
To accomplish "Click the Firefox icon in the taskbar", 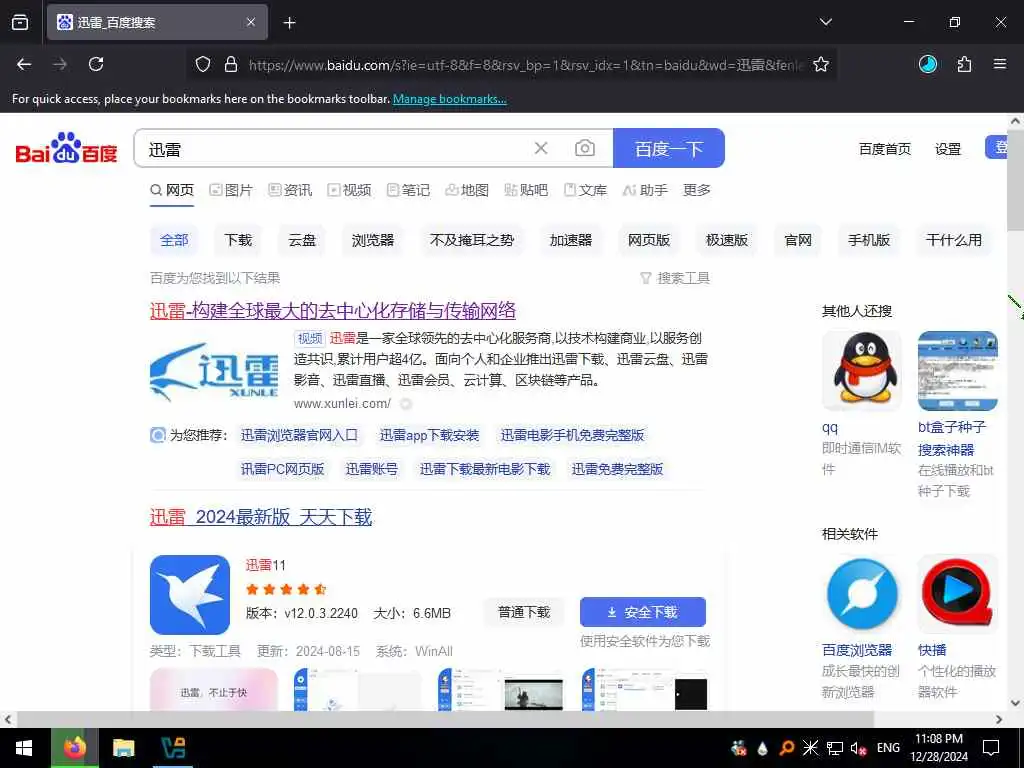I will click(x=74, y=748).
